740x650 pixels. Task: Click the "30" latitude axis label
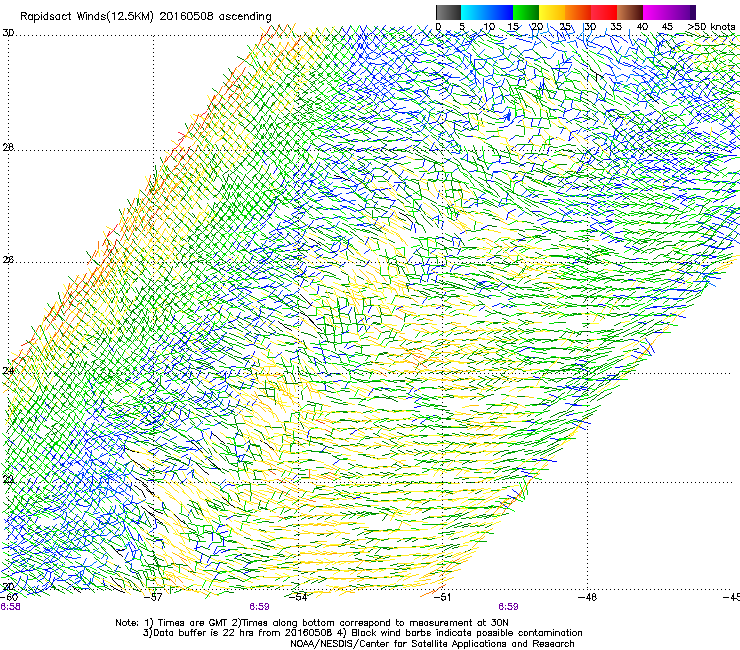[x=8, y=33]
